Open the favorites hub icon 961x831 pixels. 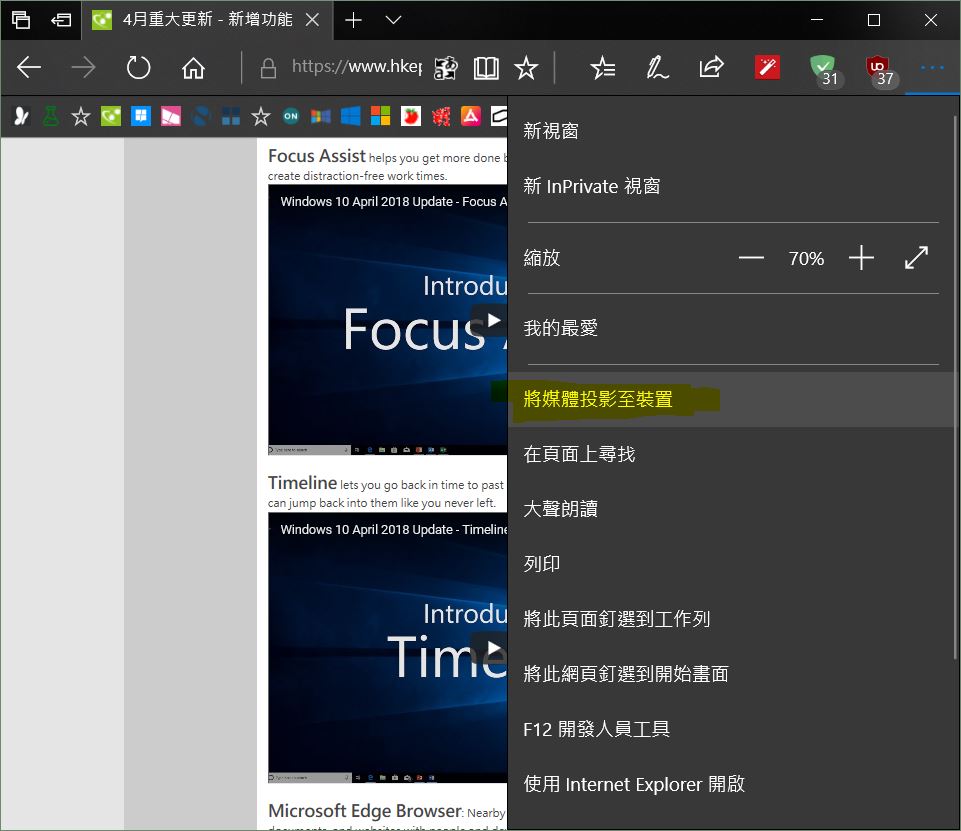click(x=603, y=67)
